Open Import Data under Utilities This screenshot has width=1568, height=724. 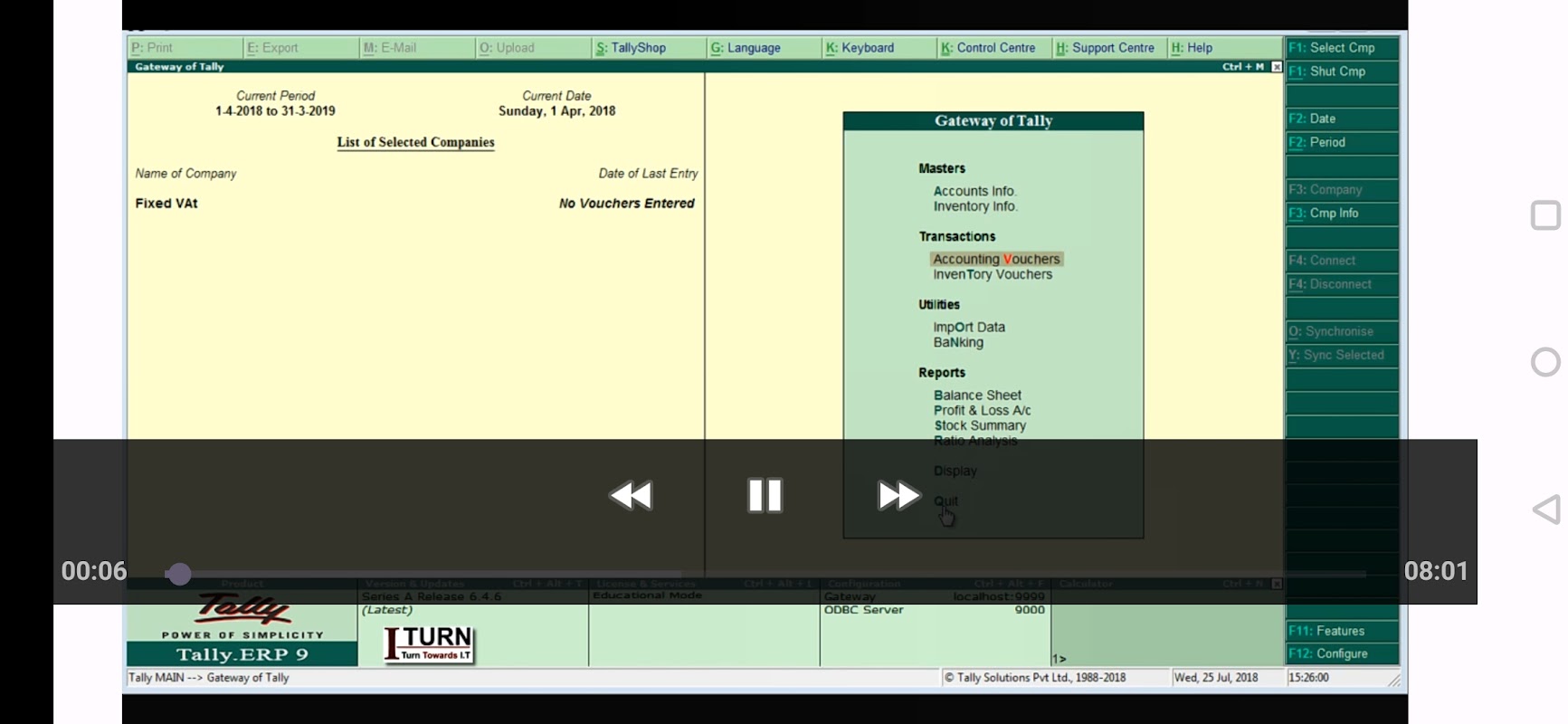click(969, 328)
